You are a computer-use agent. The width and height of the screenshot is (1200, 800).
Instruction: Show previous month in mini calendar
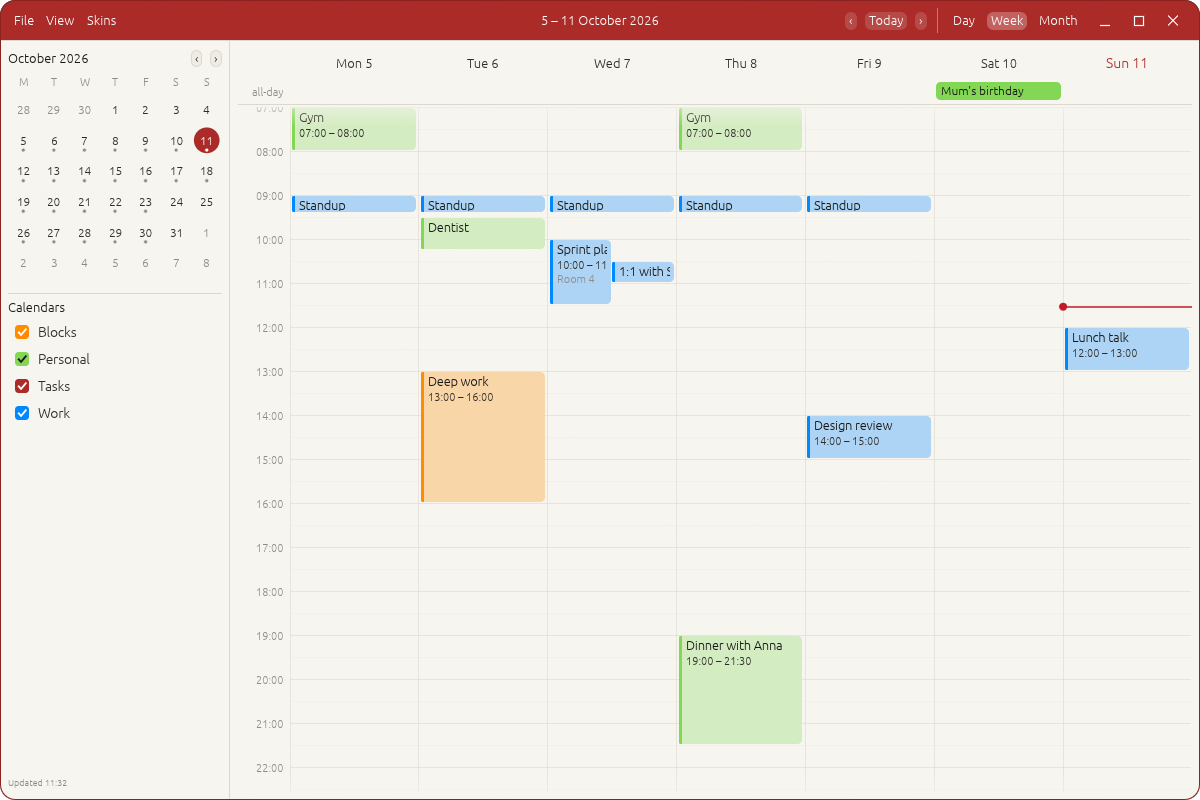pos(197,59)
